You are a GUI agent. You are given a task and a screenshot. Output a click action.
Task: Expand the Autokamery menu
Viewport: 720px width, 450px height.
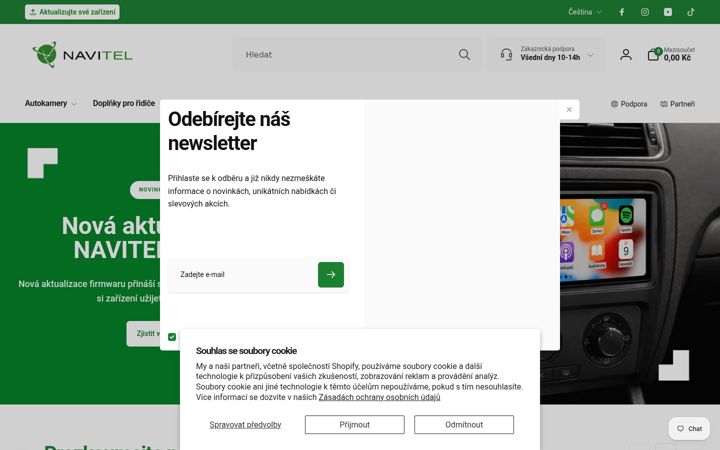point(51,103)
